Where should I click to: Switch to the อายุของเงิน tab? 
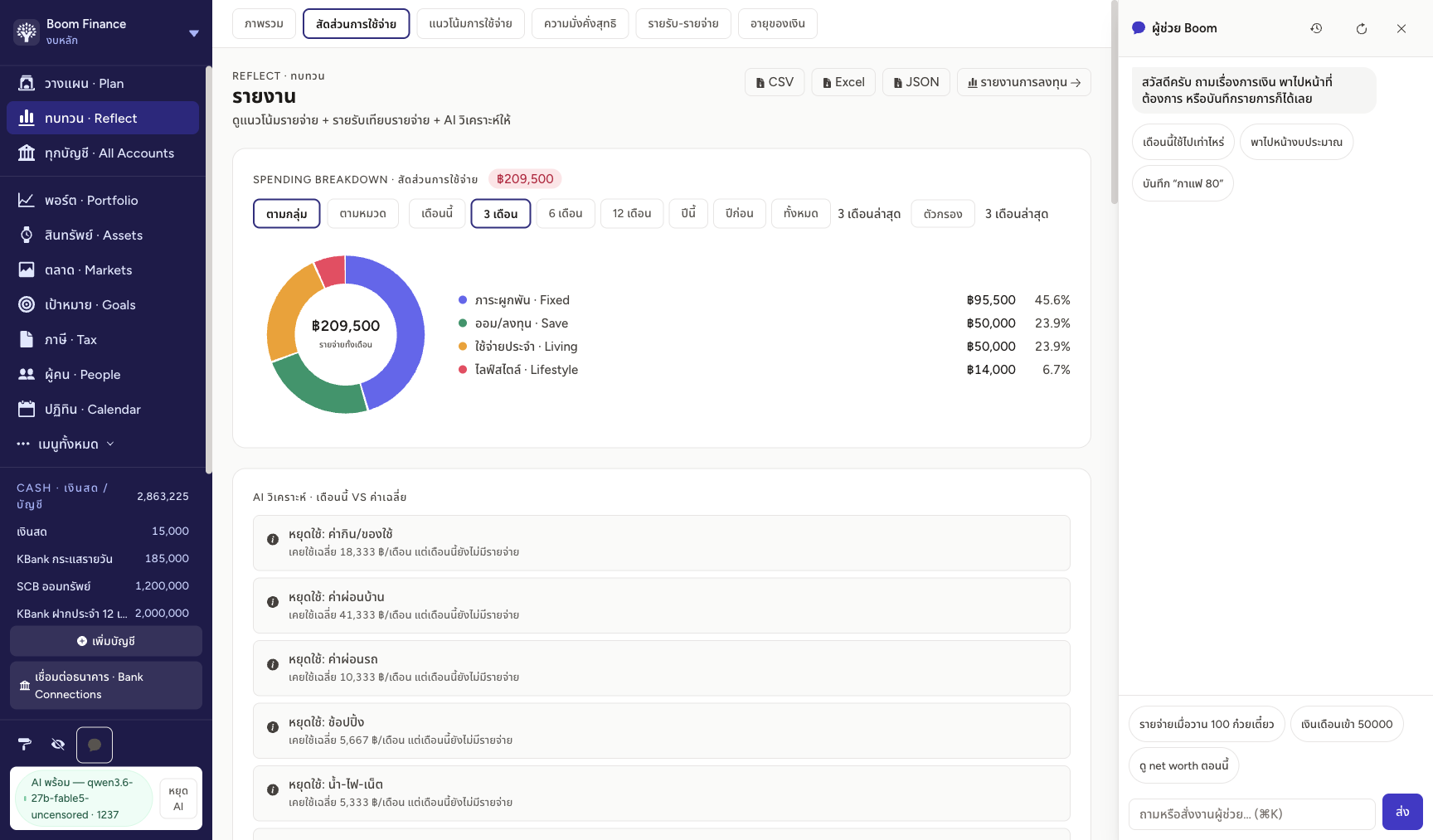pyautogui.click(x=777, y=23)
